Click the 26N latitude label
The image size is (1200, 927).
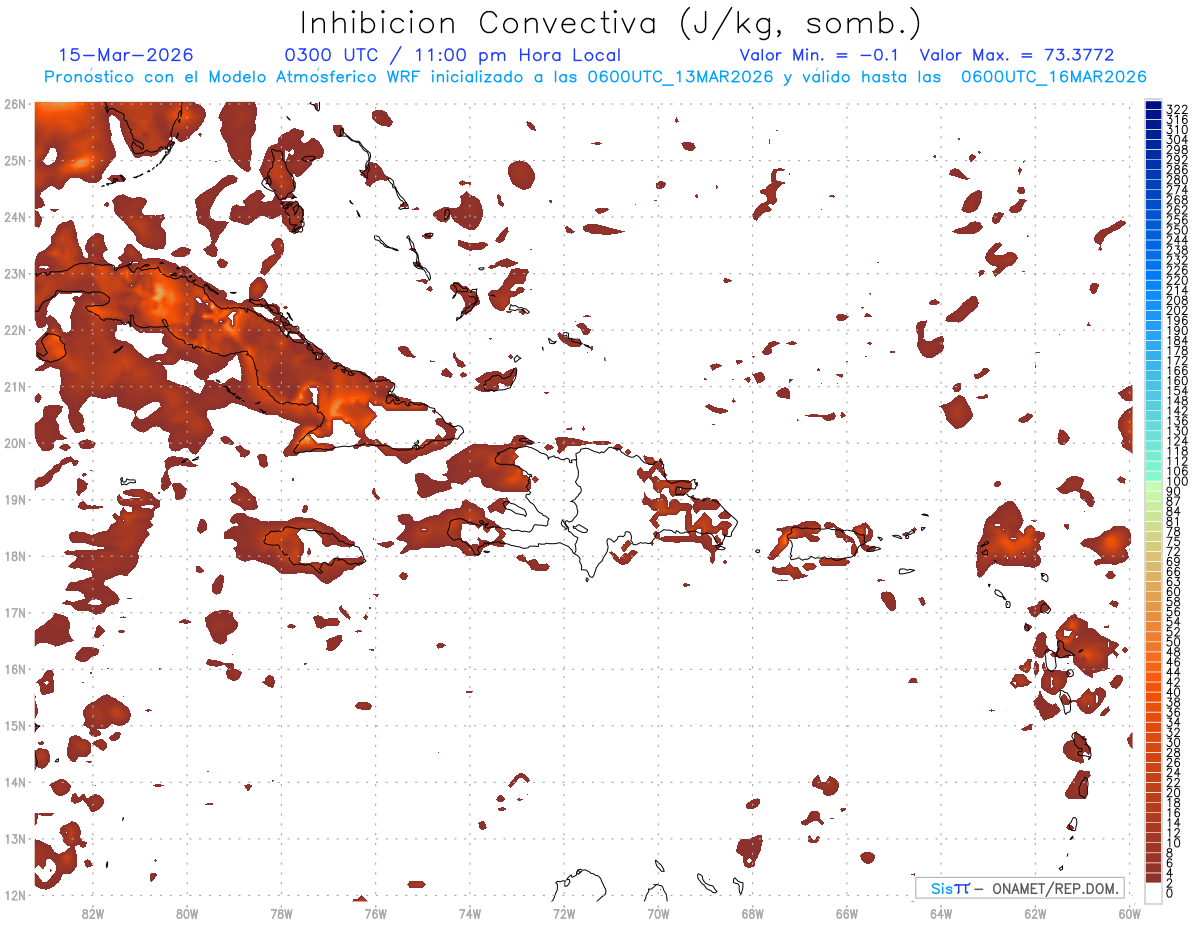14,103
